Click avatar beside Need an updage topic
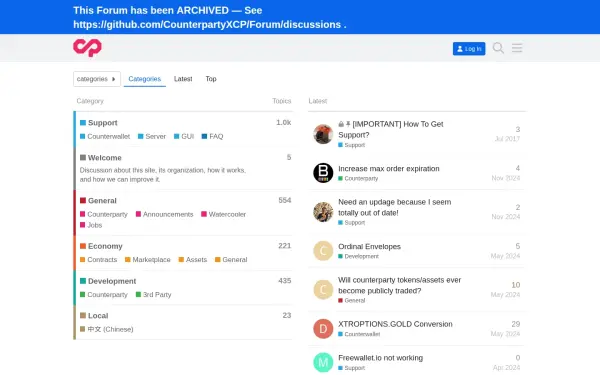The width and height of the screenshot is (600, 375). pos(323,212)
